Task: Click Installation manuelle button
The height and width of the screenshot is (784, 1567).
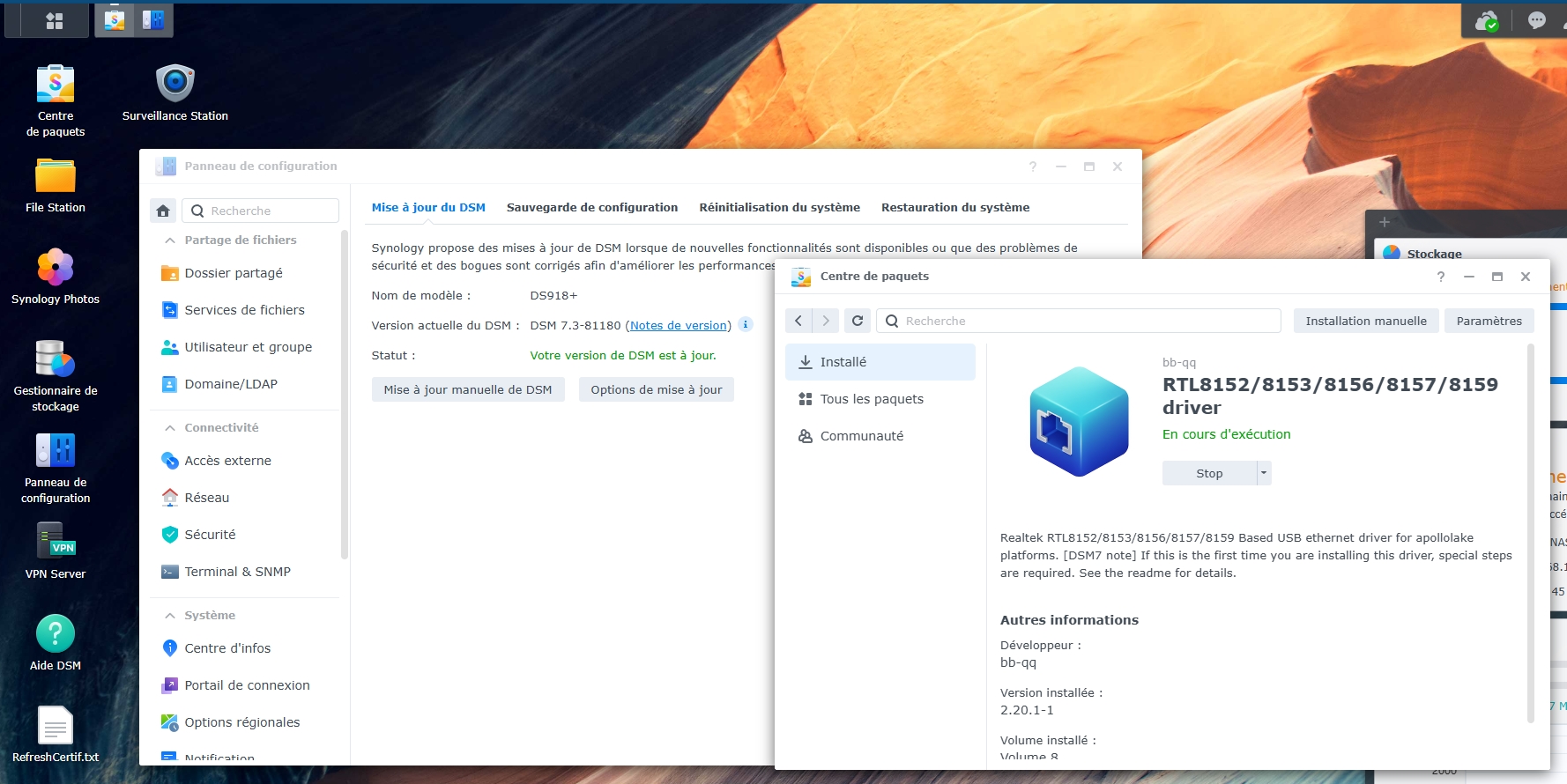Action: point(1365,321)
